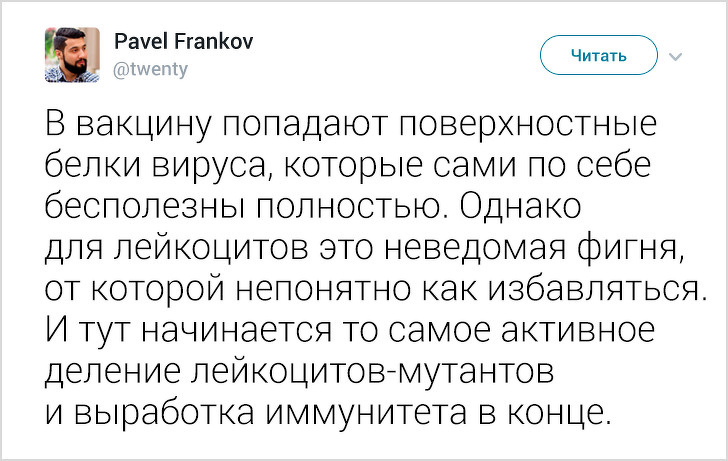Click Pavel Frankov's profile avatar photo
This screenshot has height=461, width=728.
coord(71,55)
